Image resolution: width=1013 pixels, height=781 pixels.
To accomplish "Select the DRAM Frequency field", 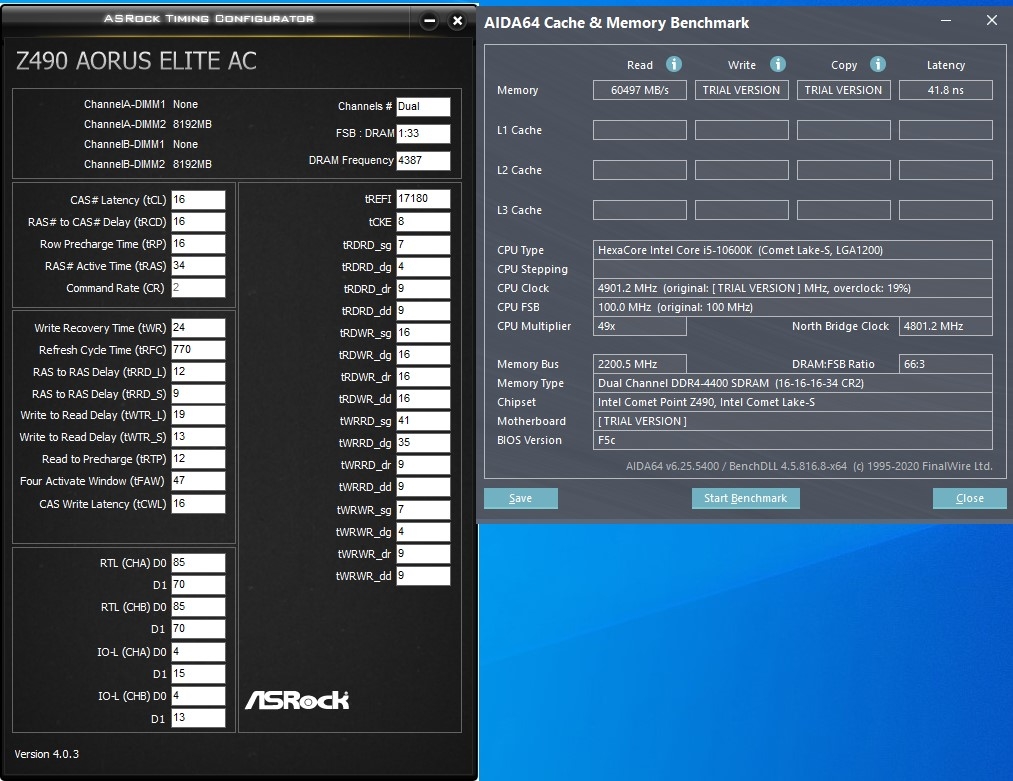I will pos(423,160).
